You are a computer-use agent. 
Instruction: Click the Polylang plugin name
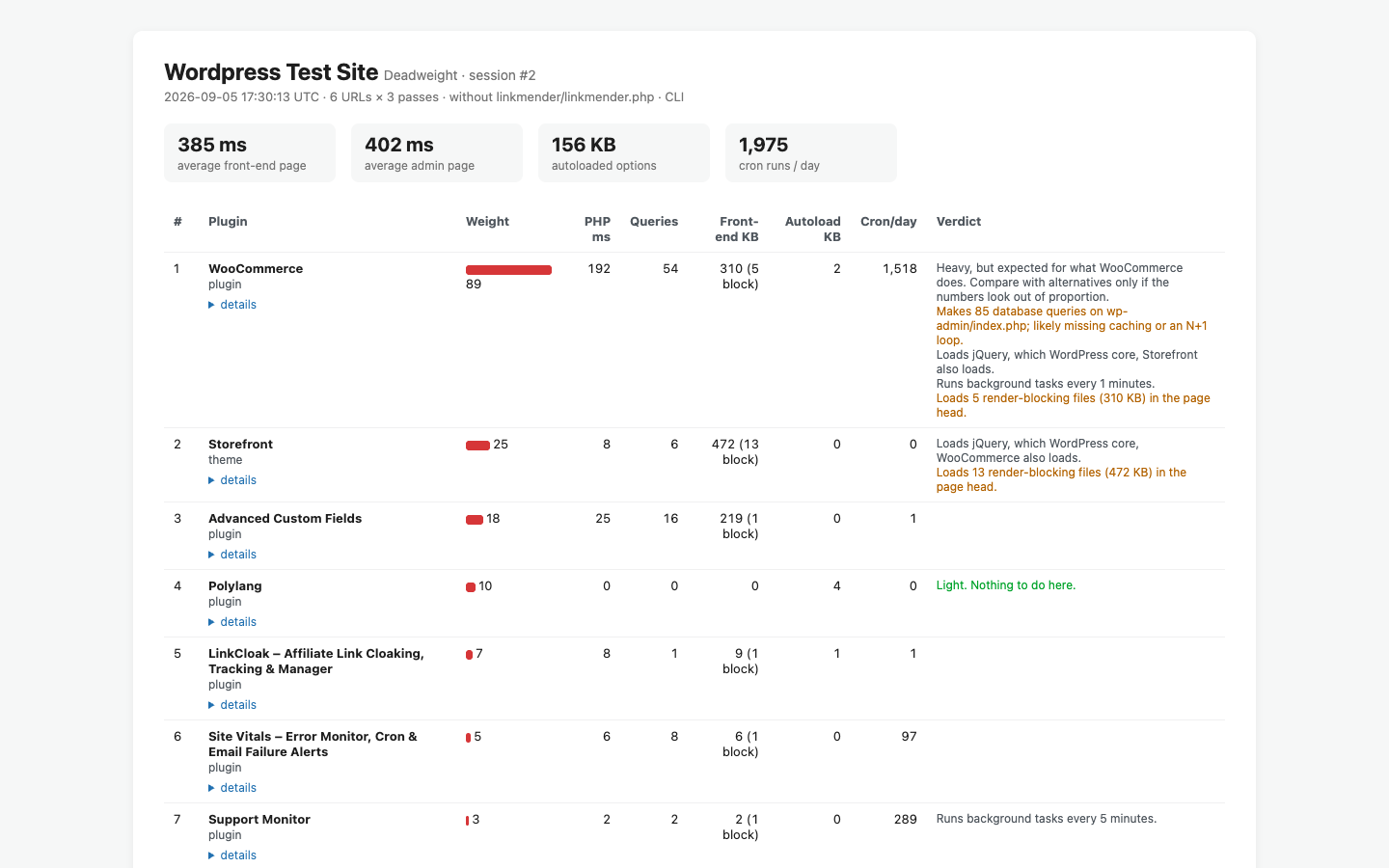(235, 586)
